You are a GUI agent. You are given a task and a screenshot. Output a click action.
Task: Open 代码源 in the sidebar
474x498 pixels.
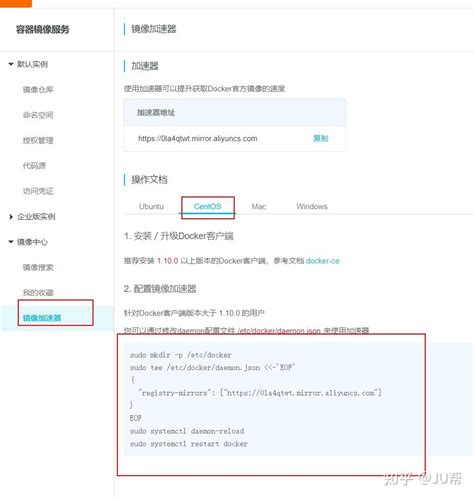[x=34, y=166]
